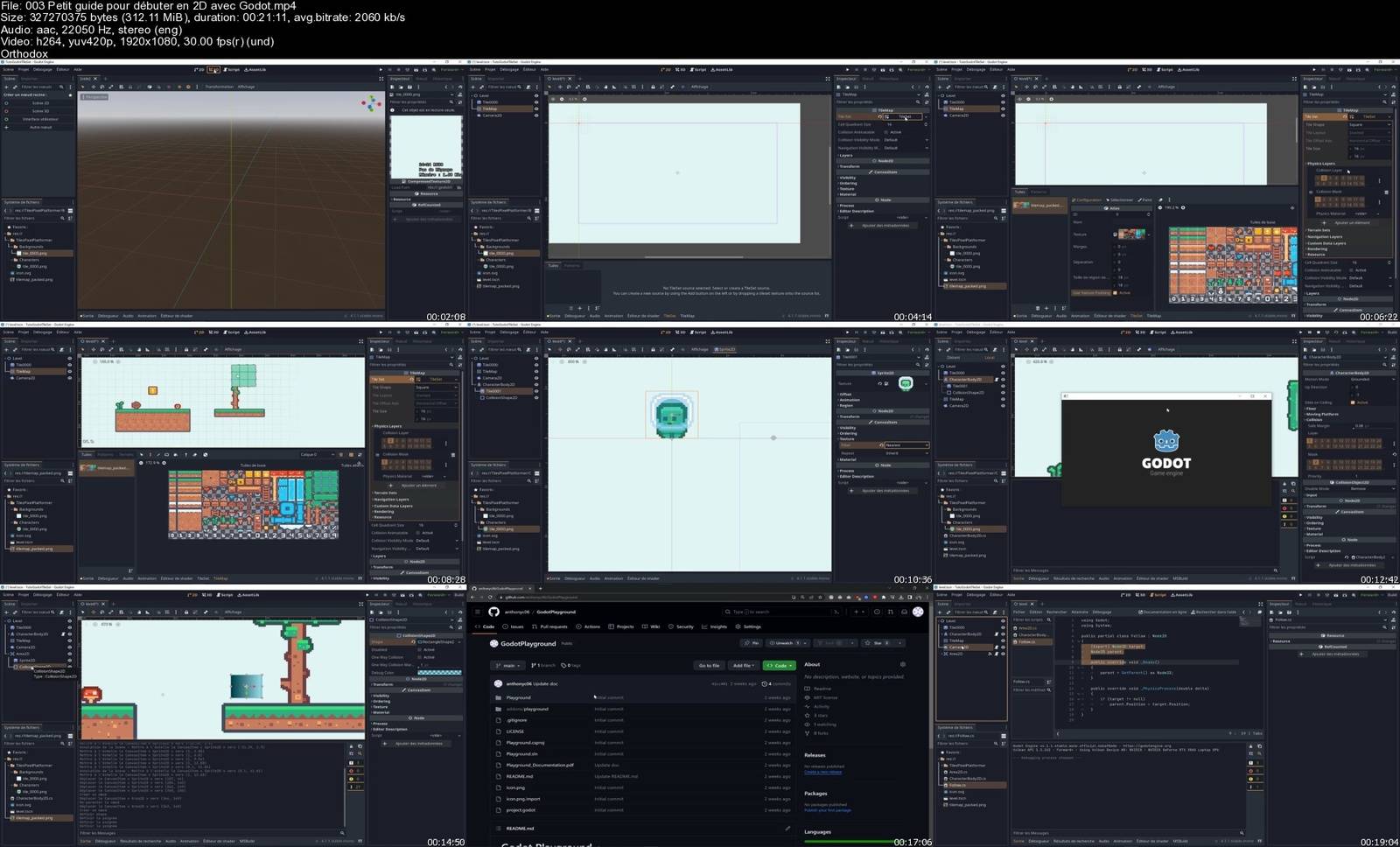Open the Projet menu in 02:08 frame
This screenshot has height=847, width=1400.
24,69
